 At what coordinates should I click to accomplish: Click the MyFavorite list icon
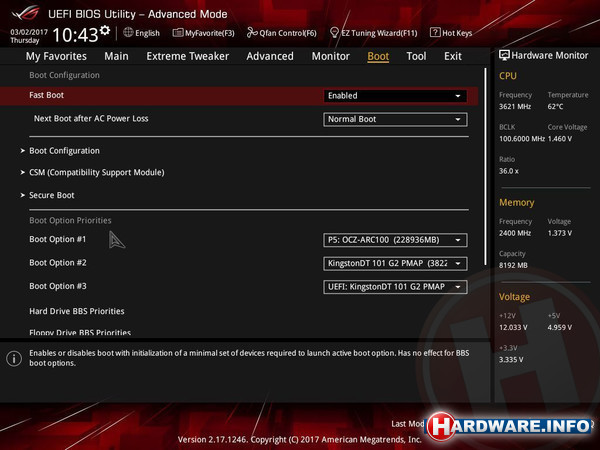[x=178, y=33]
